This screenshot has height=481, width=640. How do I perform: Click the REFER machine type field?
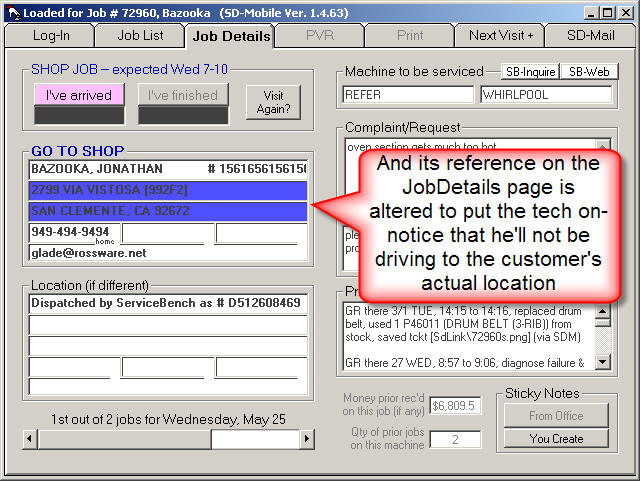click(x=407, y=95)
